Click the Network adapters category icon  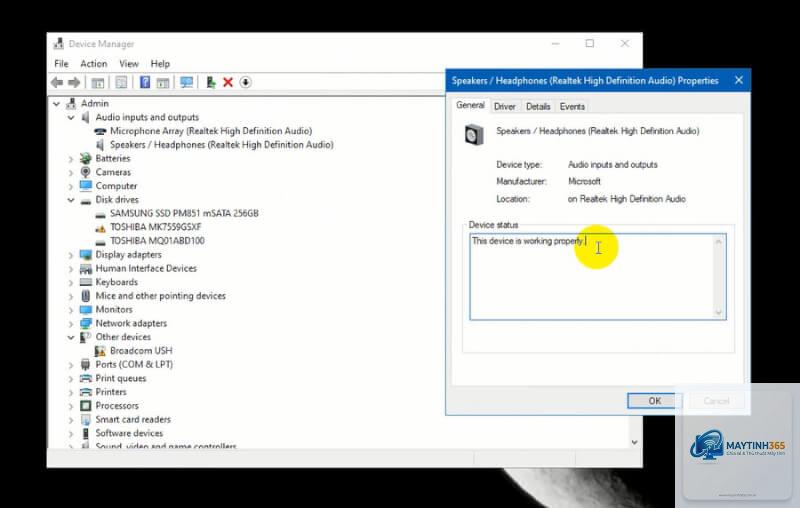point(86,323)
